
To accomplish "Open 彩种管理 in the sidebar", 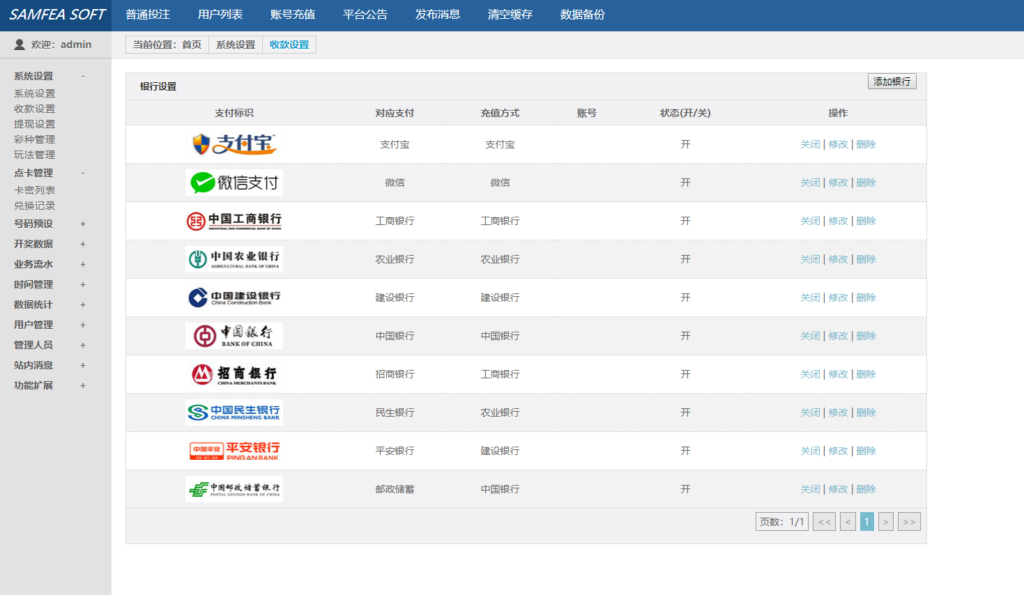I will click(x=35, y=140).
